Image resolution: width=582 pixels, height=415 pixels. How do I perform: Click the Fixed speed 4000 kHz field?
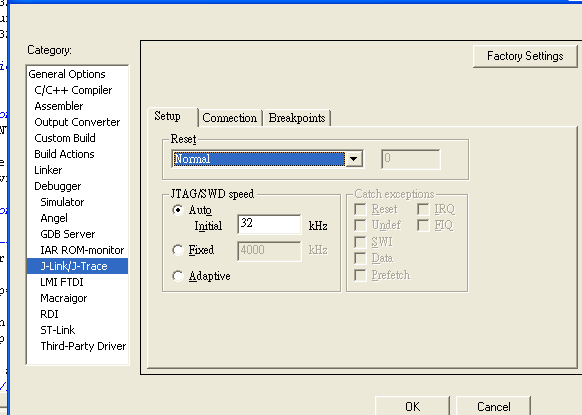(x=269, y=251)
